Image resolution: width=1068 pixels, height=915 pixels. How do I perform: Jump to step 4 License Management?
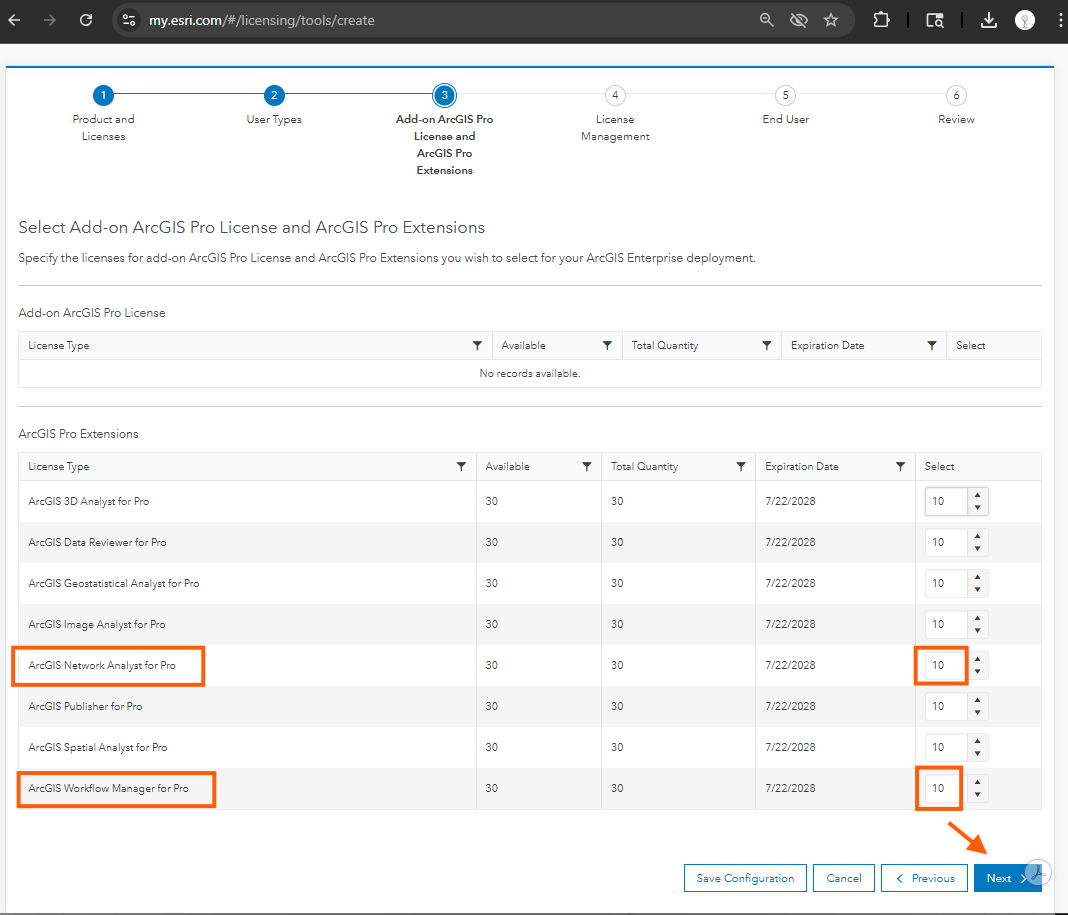point(615,96)
